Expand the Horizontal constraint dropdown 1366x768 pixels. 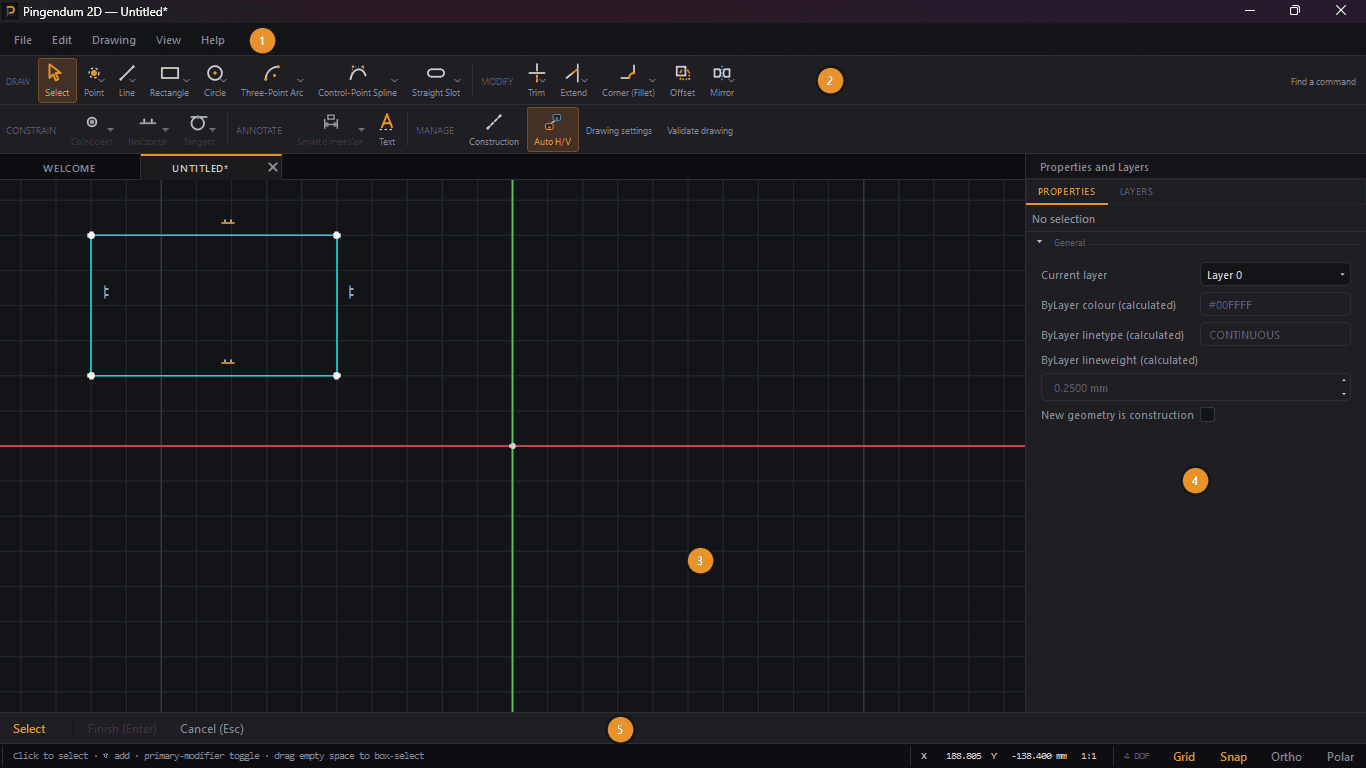164,130
